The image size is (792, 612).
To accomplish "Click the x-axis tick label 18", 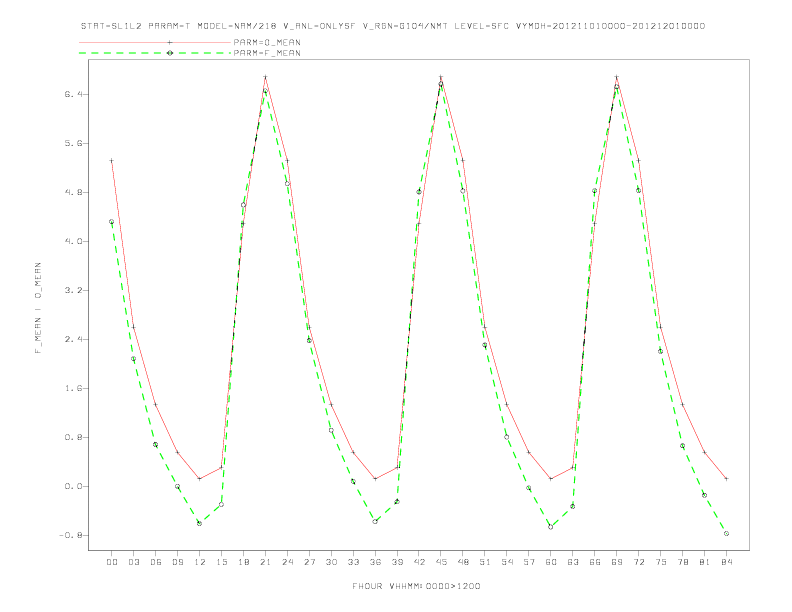I will [243, 562].
